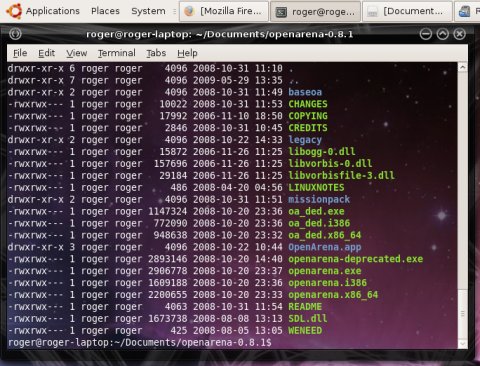Click the Firefox icon in taskbar
The image size is (480, 366).
click(189, 12)
